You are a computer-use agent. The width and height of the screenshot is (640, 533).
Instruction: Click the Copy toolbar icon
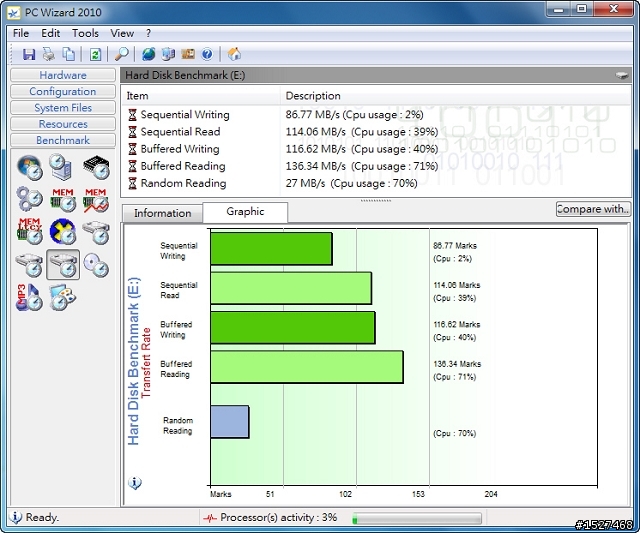tap(69, 54)
